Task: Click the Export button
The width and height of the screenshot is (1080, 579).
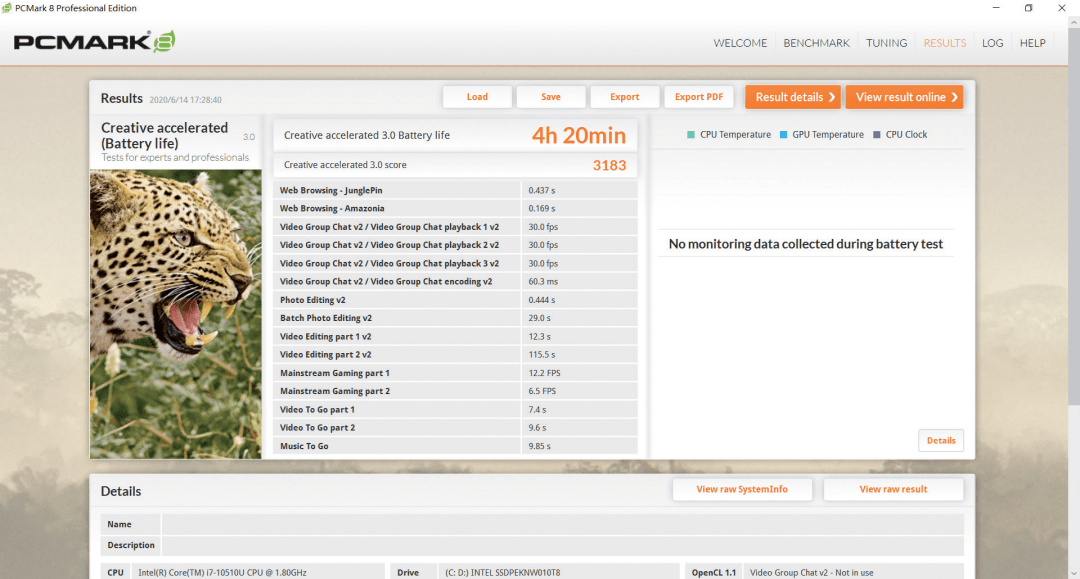Action: 625,97
